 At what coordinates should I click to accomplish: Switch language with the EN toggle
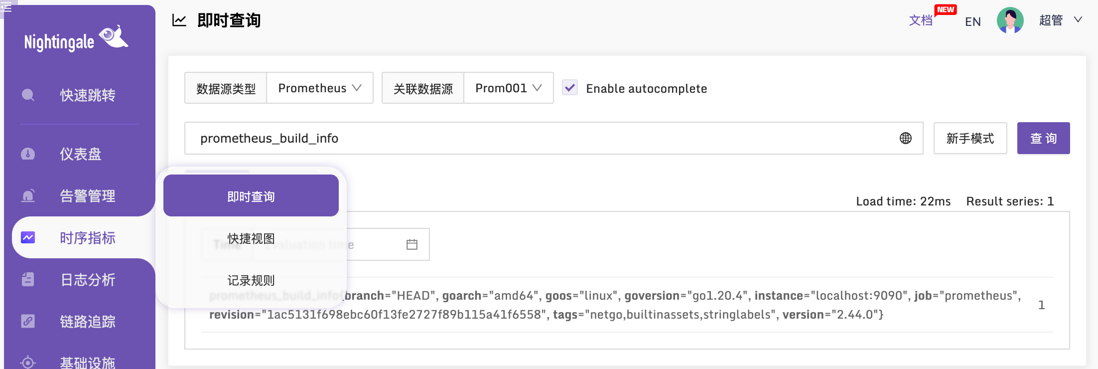tap(973, 22)
